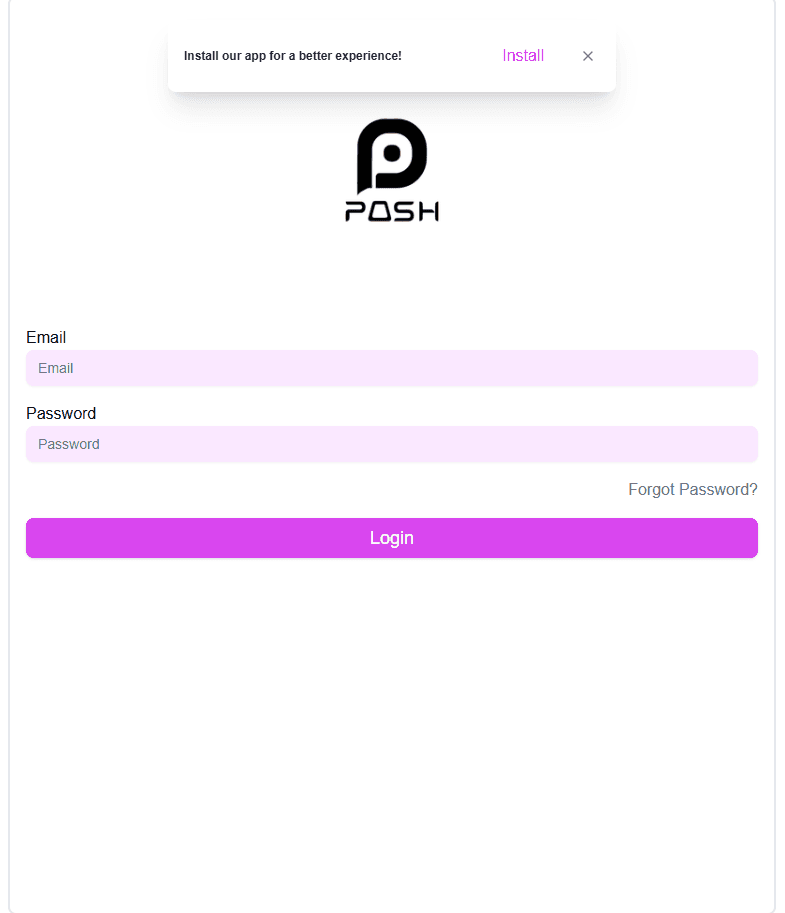Open the Forgot Password link

(692, 489)
